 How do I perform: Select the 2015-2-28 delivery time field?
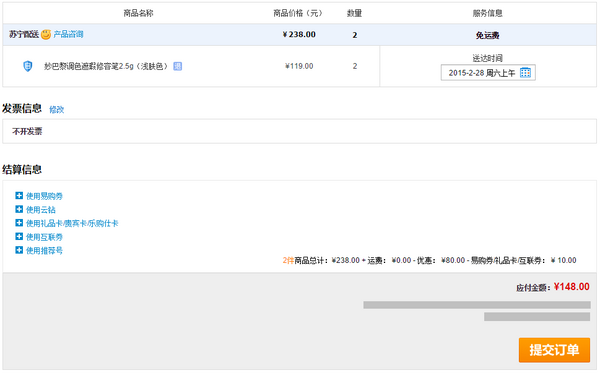pos(488,73)
